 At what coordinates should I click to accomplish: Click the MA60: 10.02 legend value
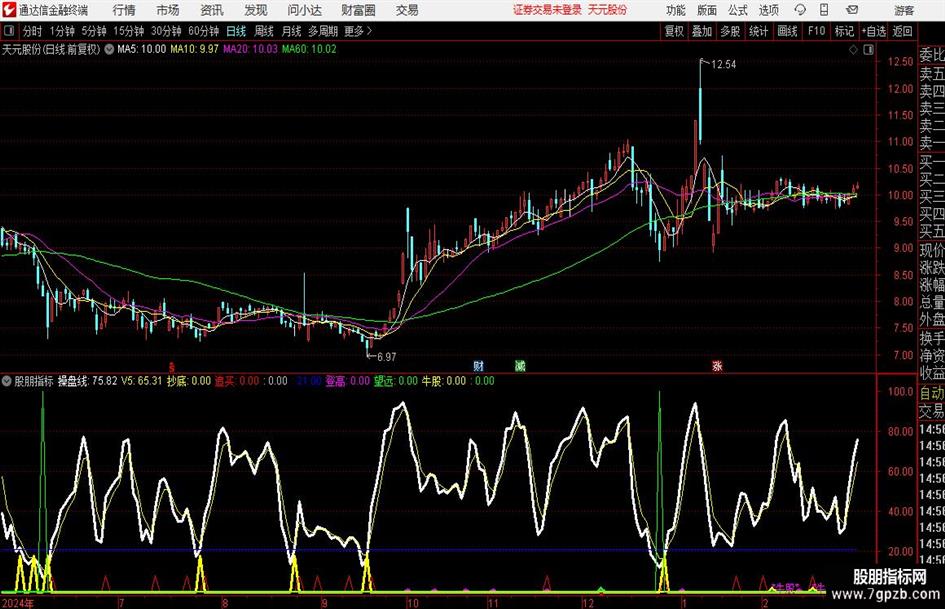point(309,49)
